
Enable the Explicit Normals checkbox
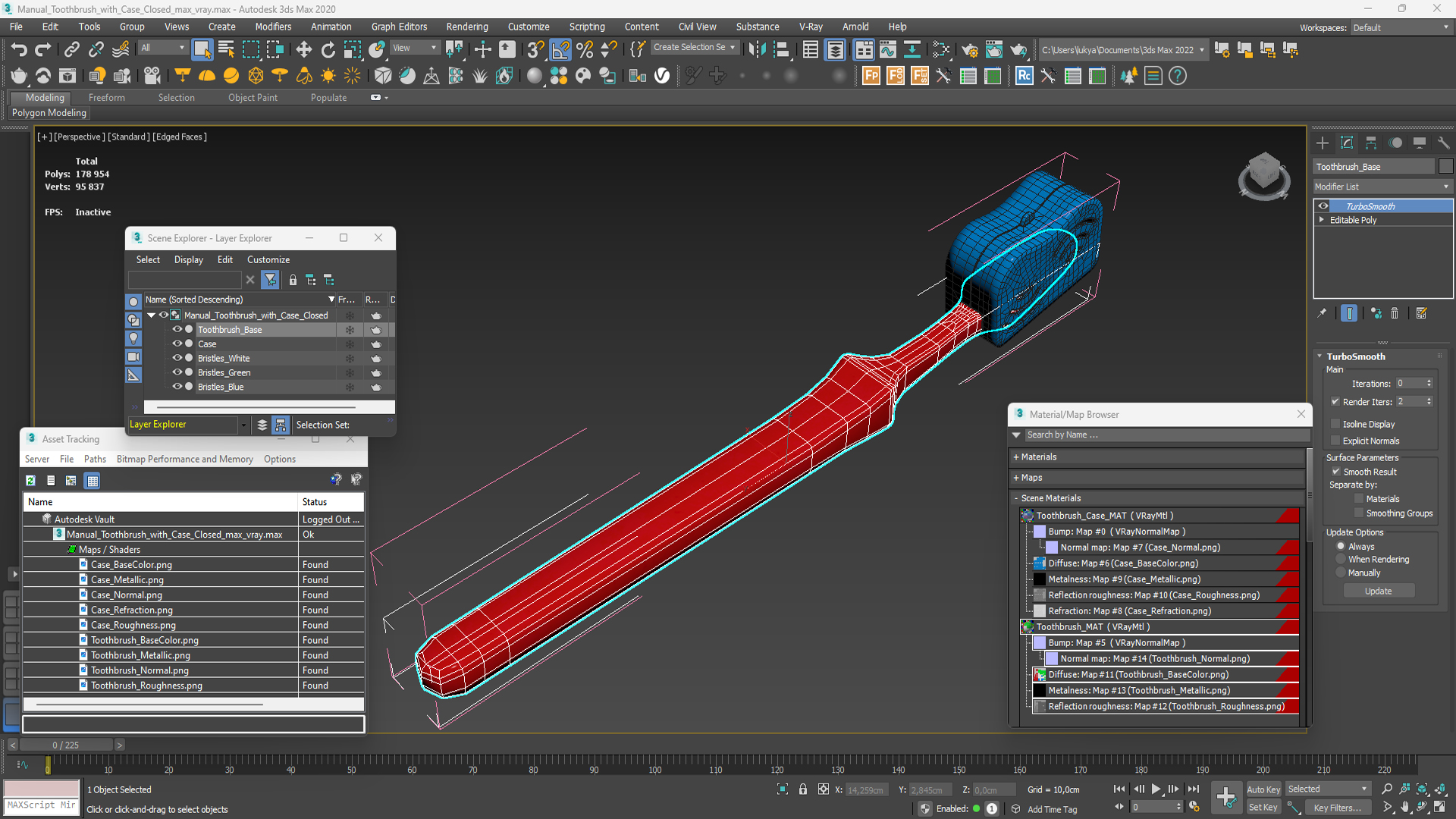coord(1335,441)
